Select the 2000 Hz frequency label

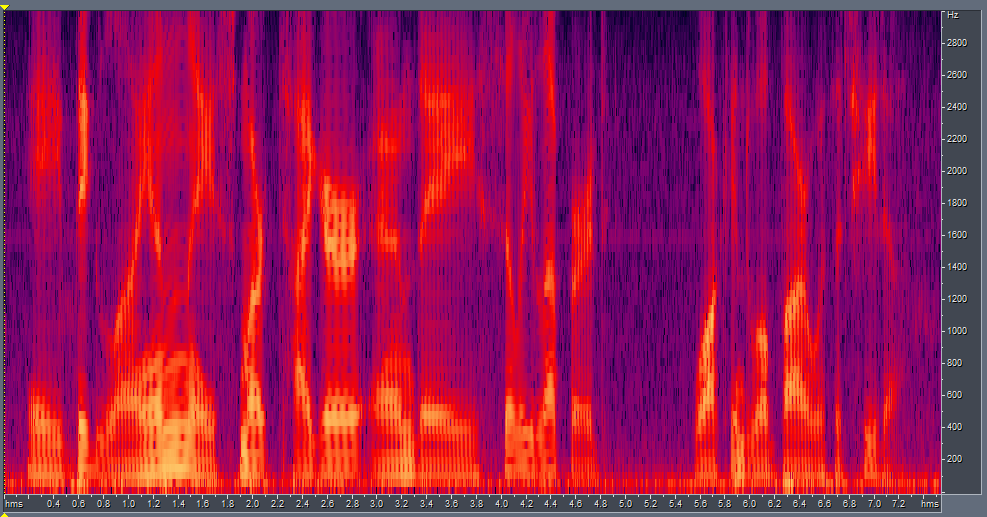tap(956, 171)
